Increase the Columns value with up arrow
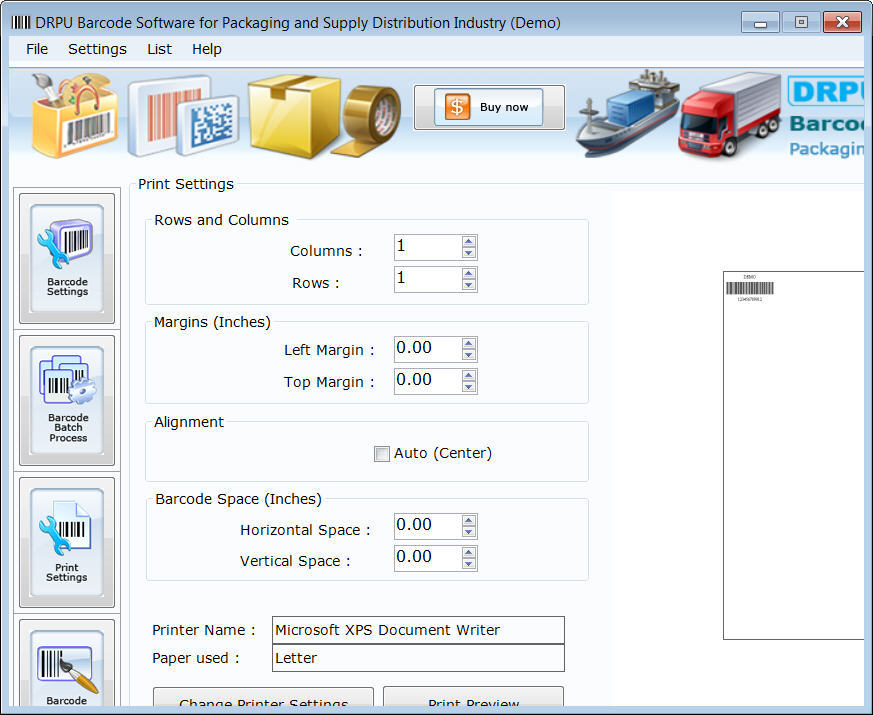The height and width of the screenshot is (715, 873). tap(469, 242)
